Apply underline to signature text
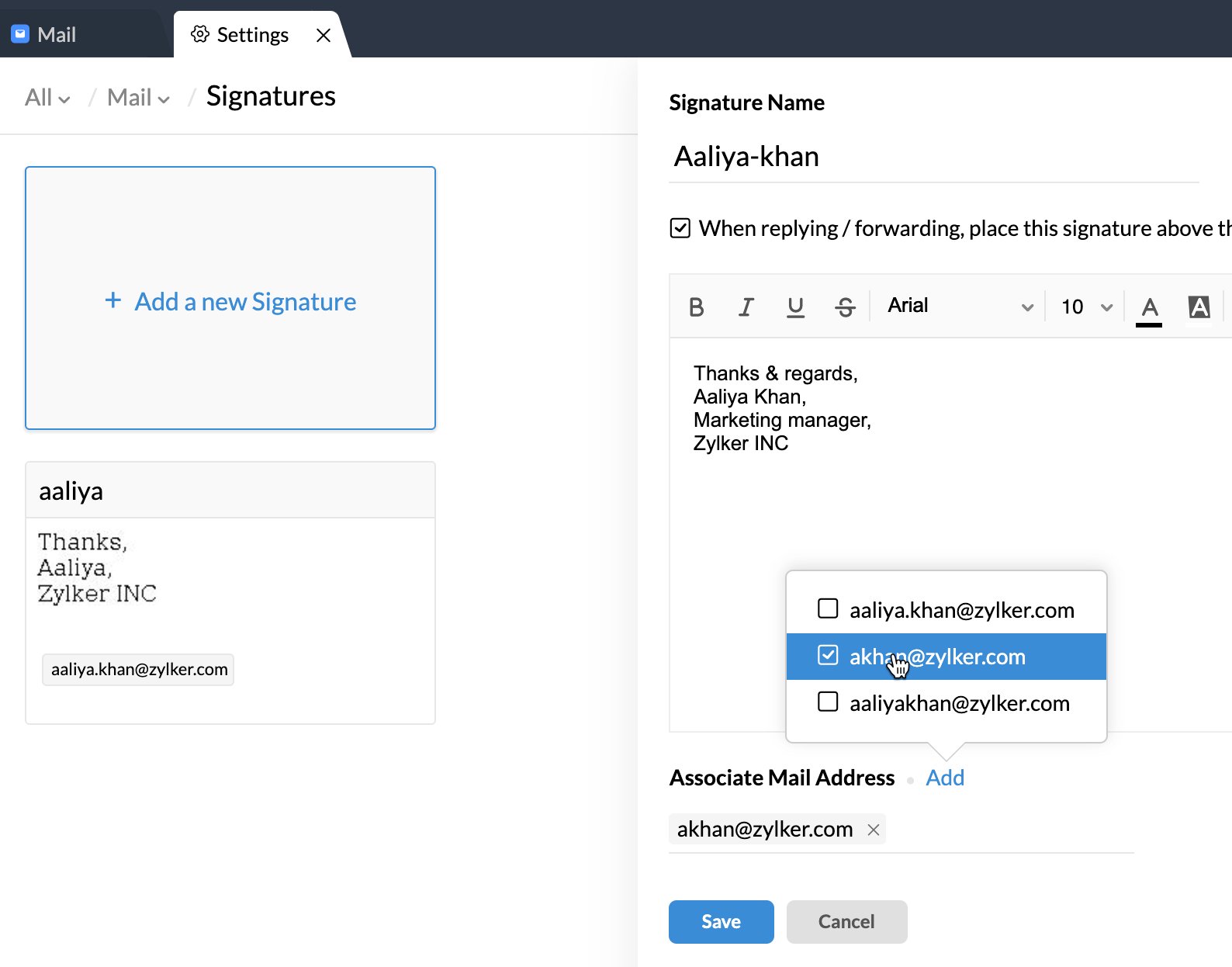 point(795,307)
